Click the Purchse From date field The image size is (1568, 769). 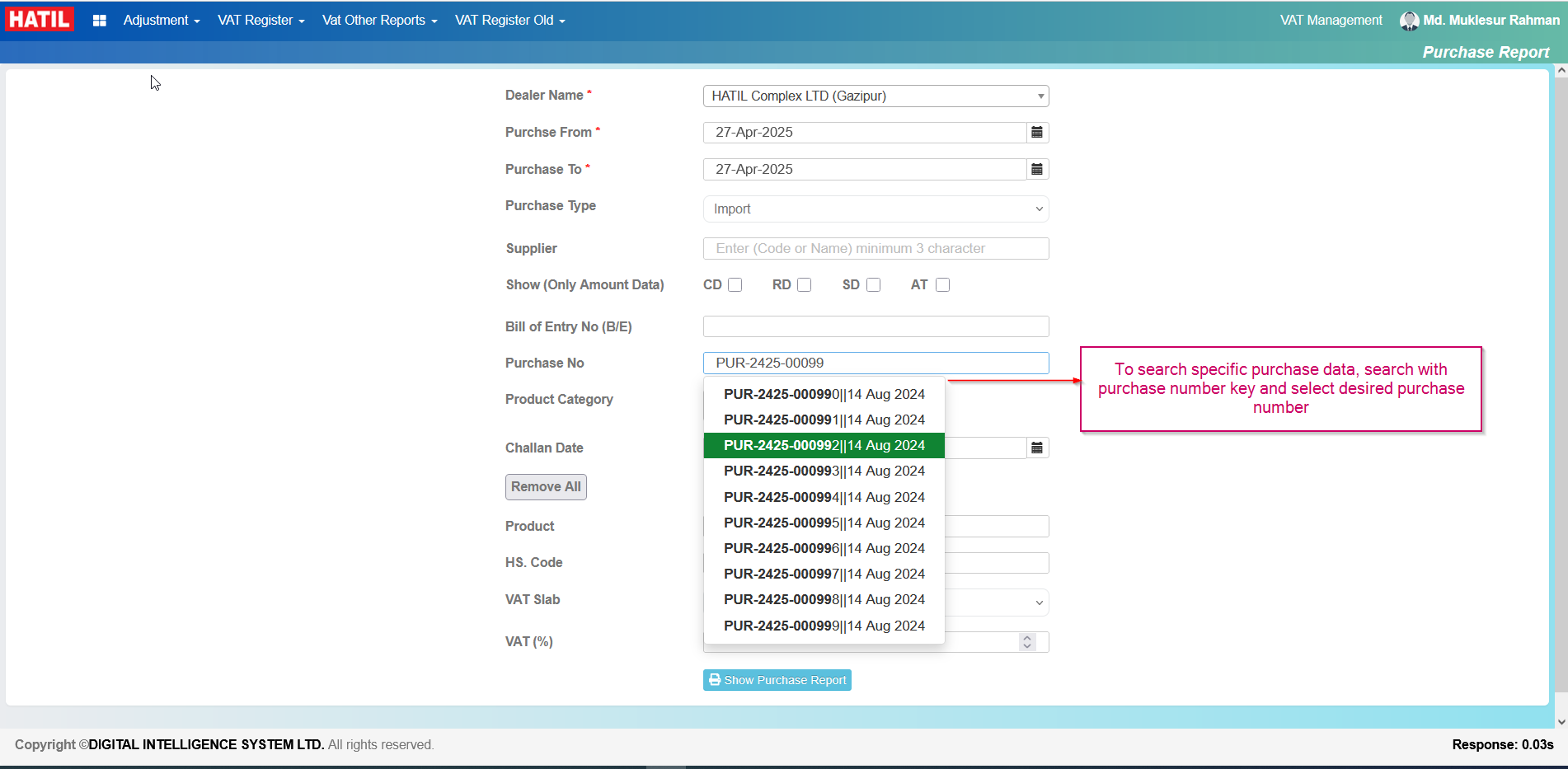(x=865, y=133)
